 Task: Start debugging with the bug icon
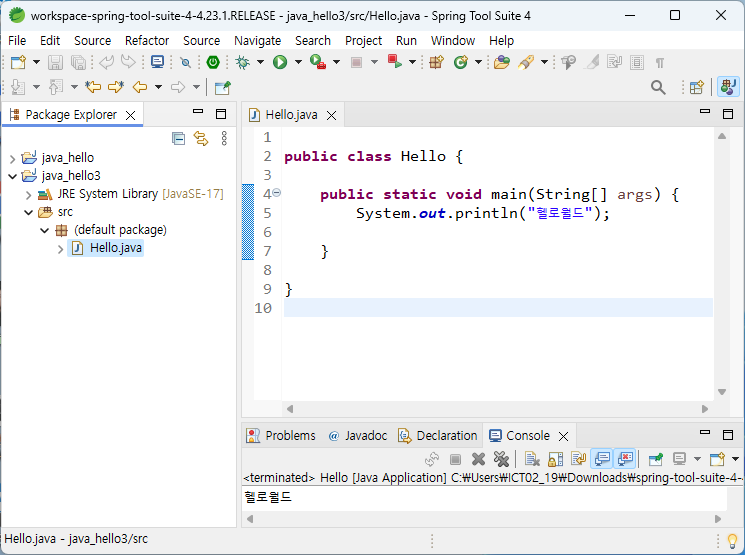[242, 62]
